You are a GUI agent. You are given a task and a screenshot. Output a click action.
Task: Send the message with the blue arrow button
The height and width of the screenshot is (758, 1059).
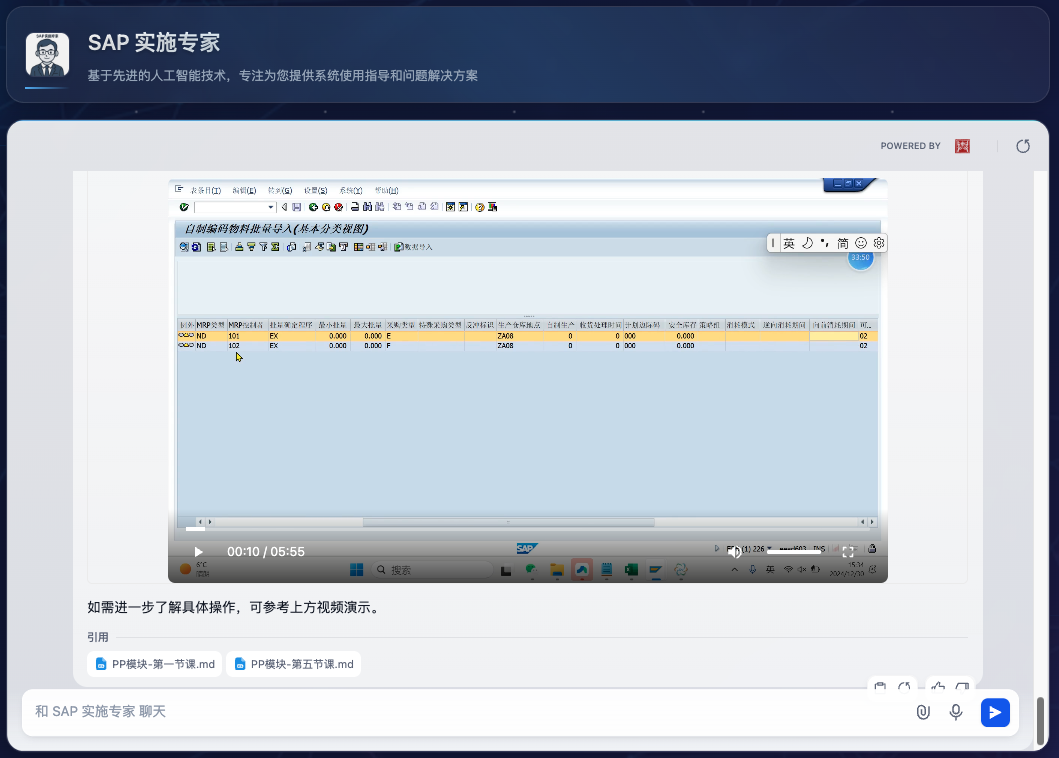(995, 712)
